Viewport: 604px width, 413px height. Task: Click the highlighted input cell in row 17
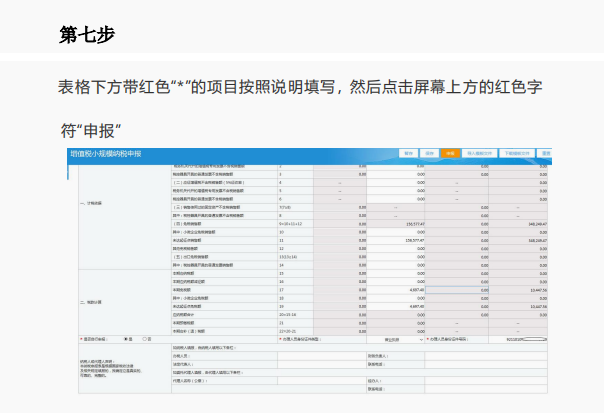coord(457,290)
